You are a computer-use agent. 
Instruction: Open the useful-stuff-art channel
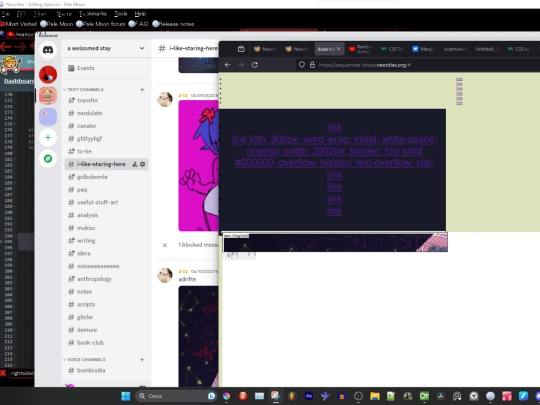(x=106, y=202)
